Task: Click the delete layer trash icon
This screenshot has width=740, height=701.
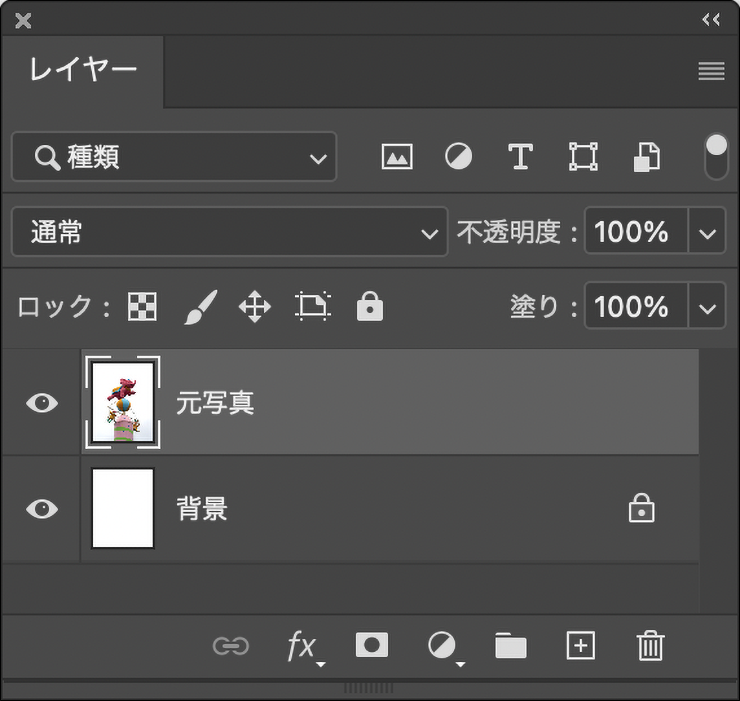Action: coord(651,646)
